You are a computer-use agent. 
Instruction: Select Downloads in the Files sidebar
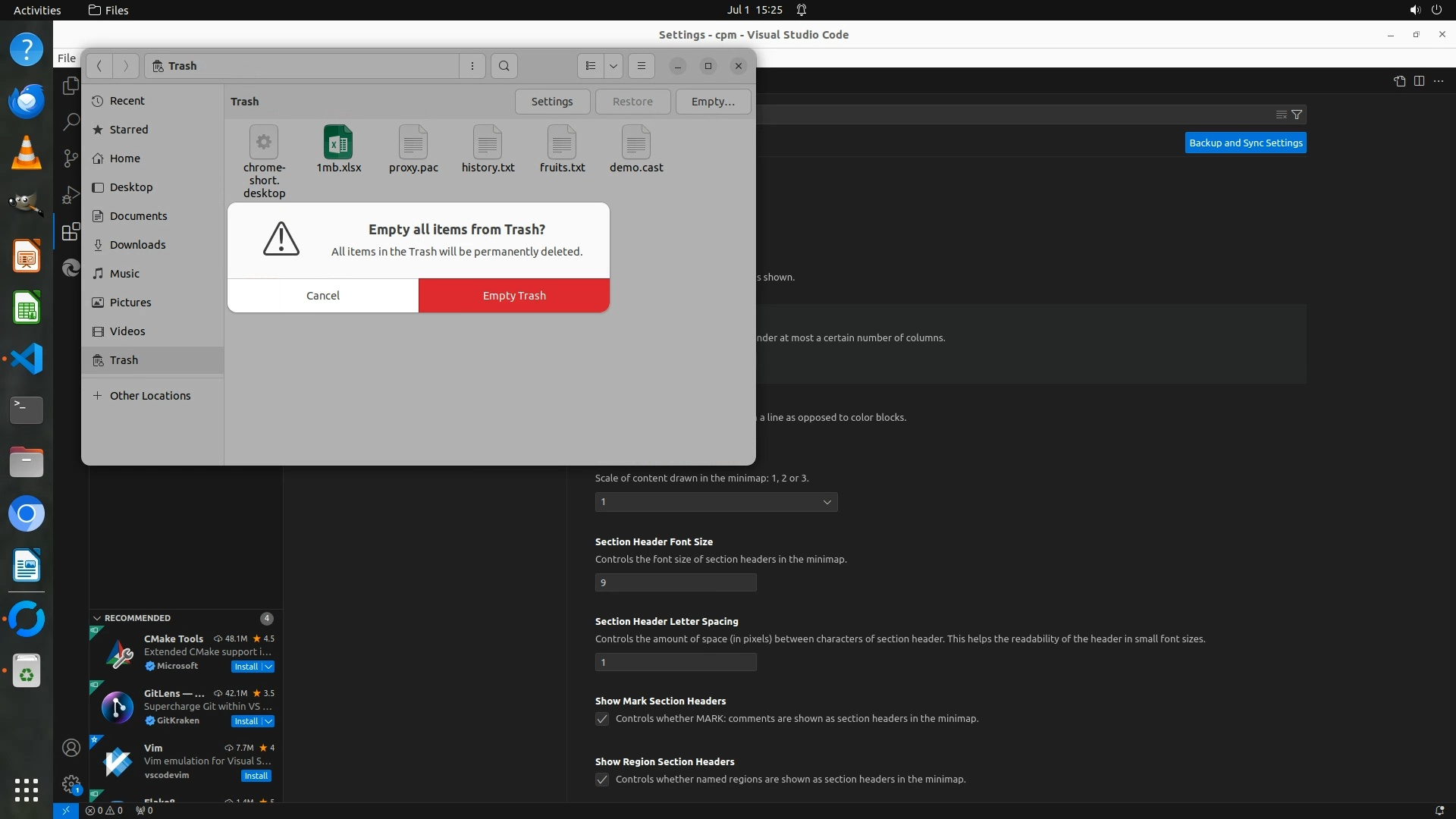click(x=137, y=245)
